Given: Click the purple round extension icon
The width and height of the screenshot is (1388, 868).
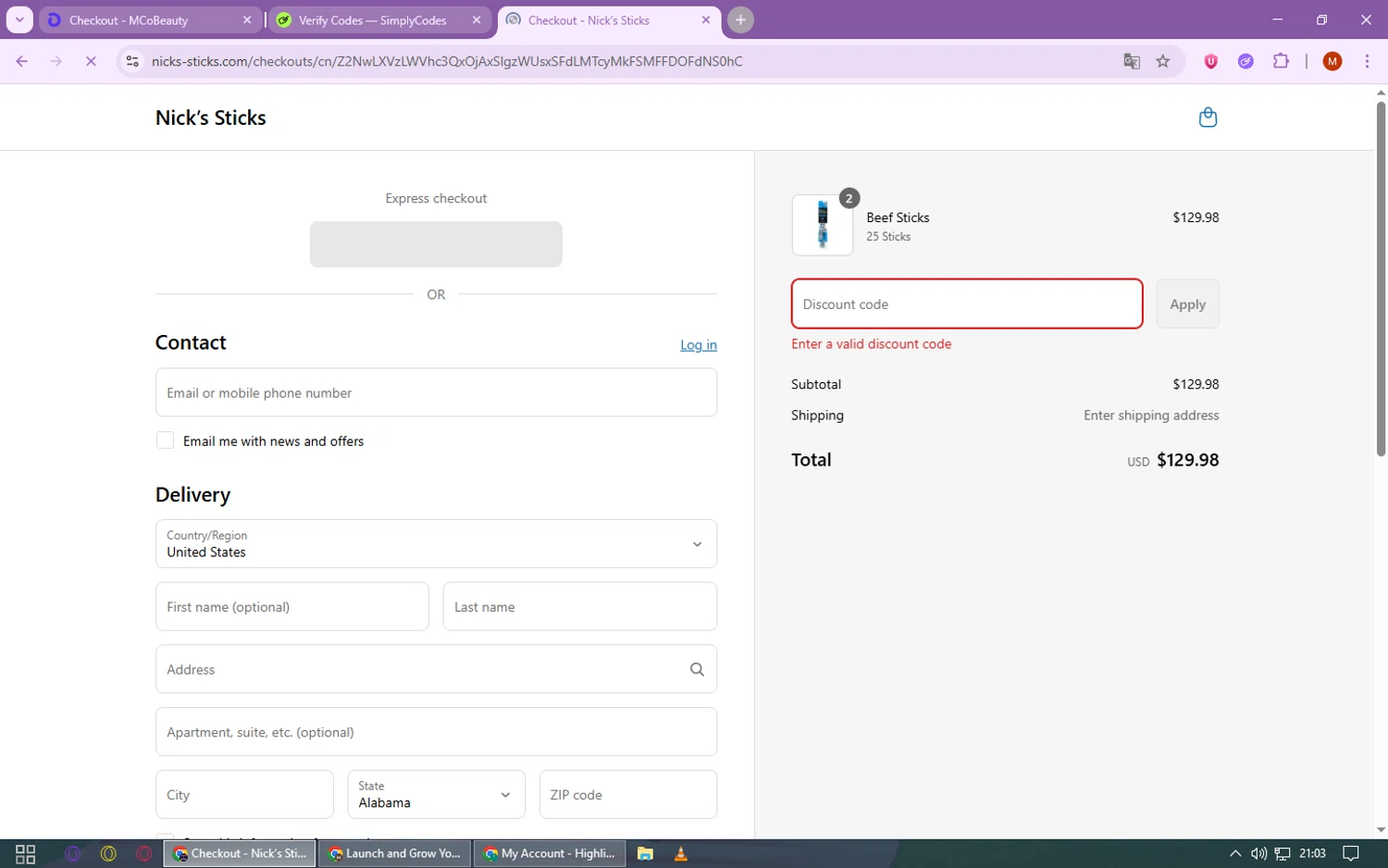Looking at the screenshot, I should (x=1245, y=61).
